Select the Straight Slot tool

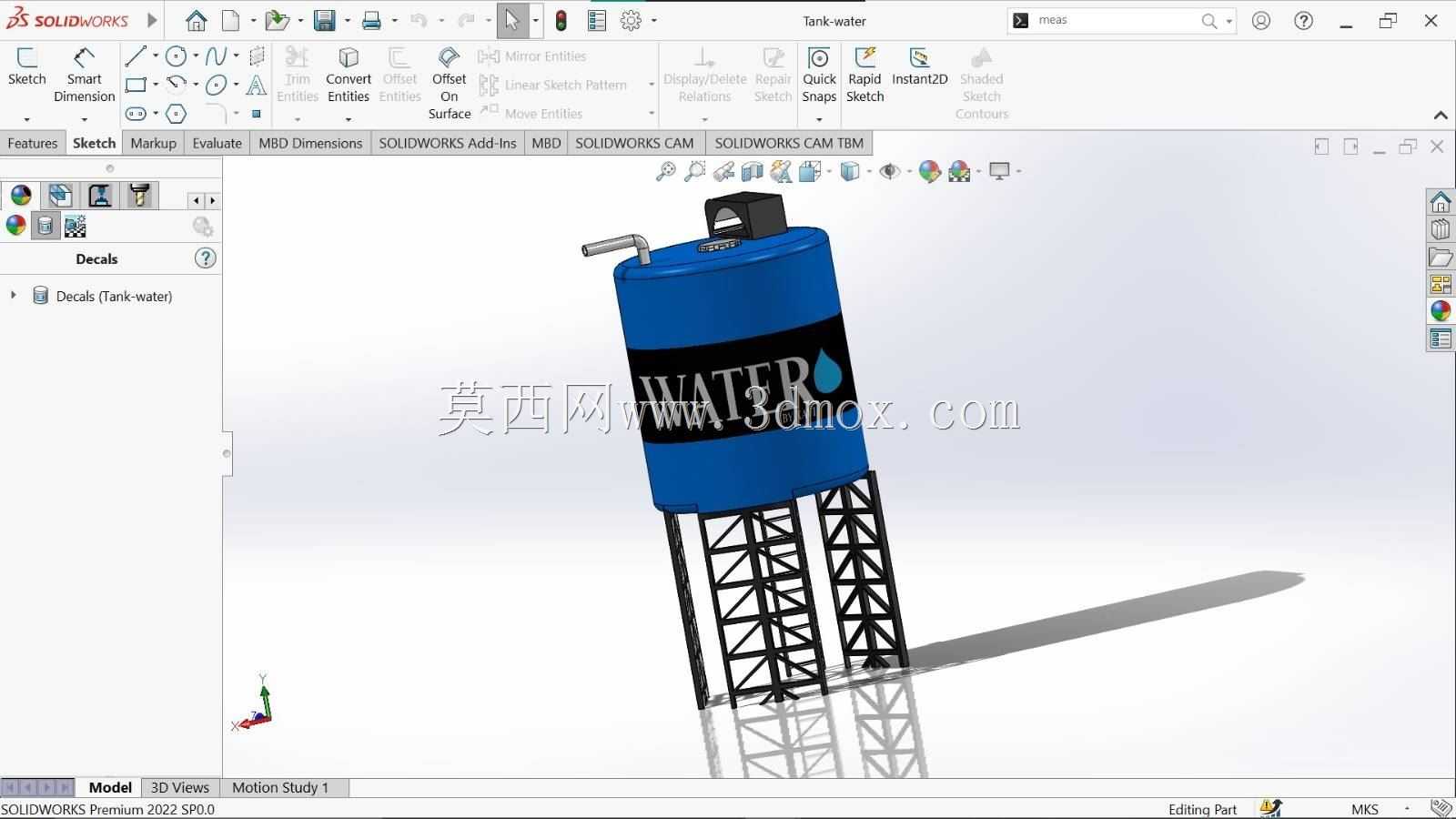click(136, 114)
